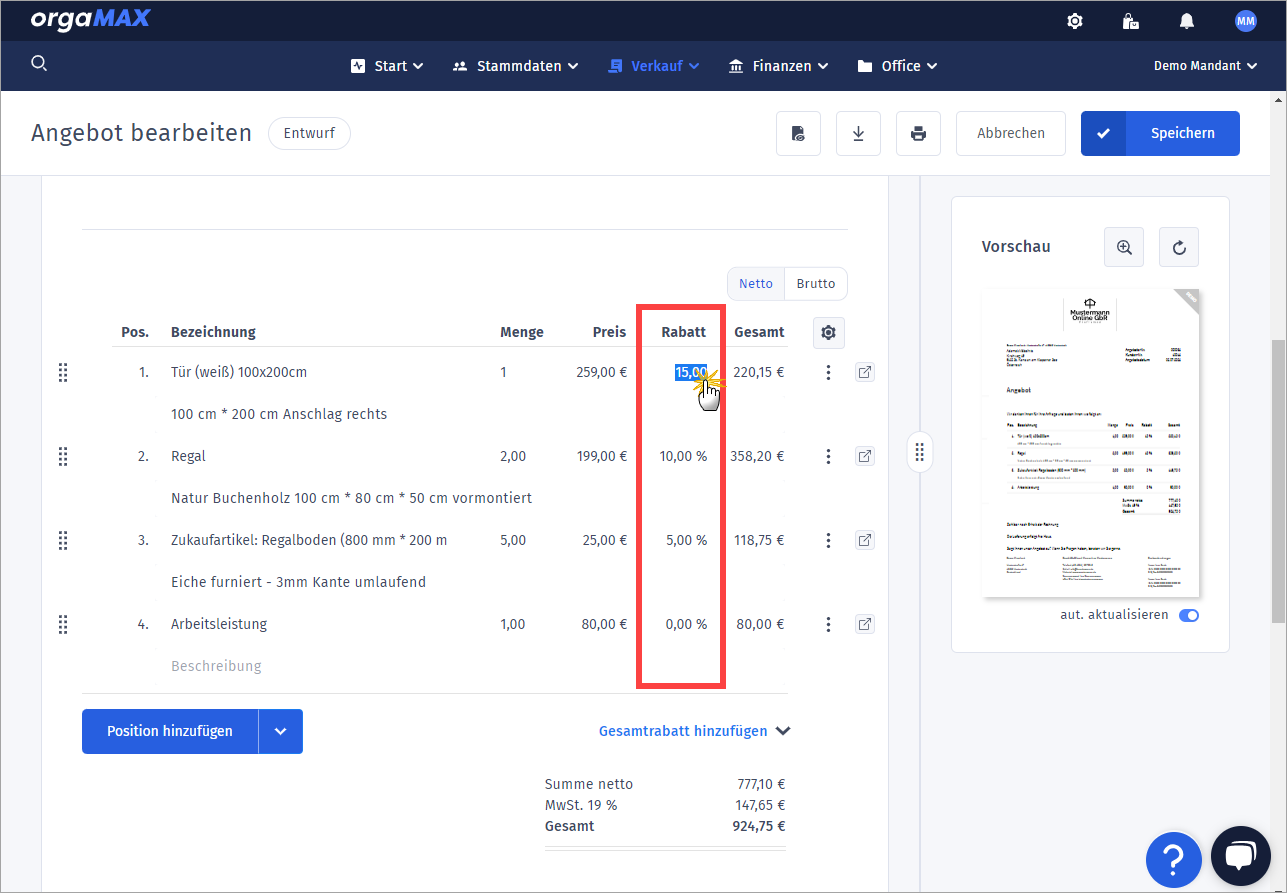Click Arbeitsleistung price 80,00 €
Viewport: 1287px width, 893px height.
coord(604,625)
